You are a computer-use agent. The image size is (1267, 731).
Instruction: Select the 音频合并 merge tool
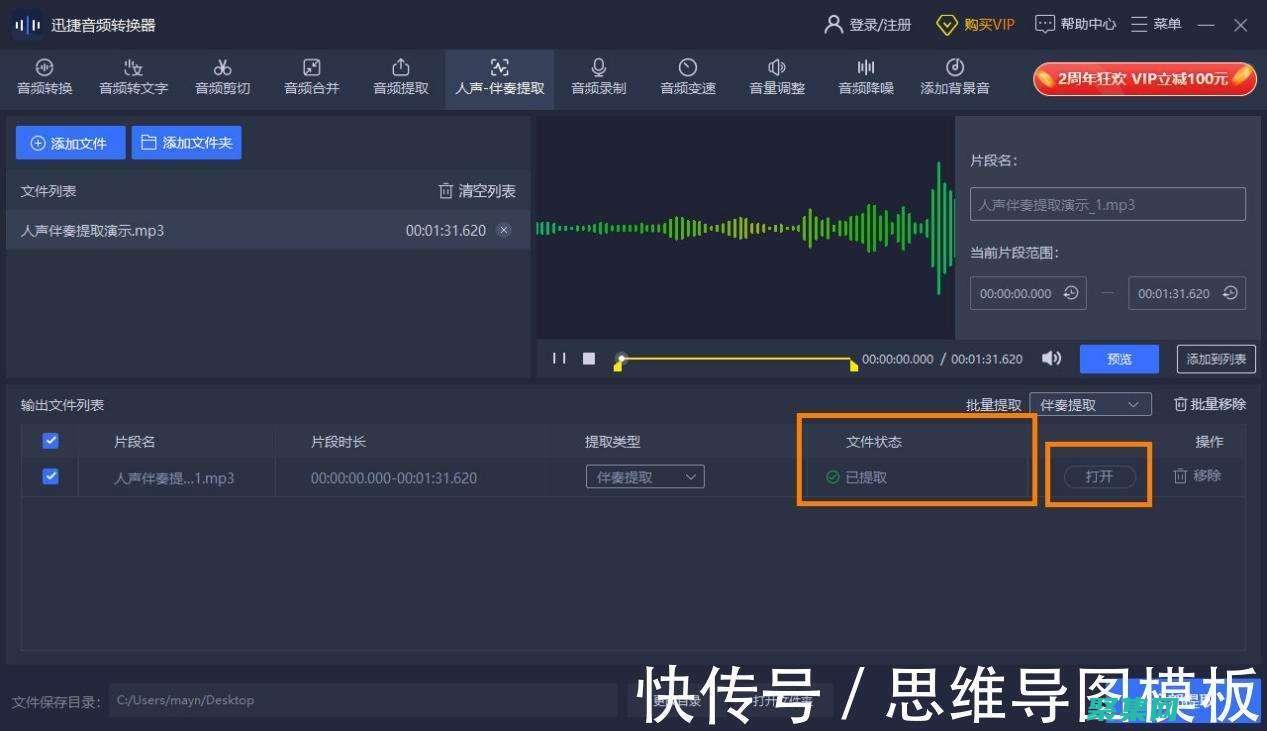(x=310, y=78)
